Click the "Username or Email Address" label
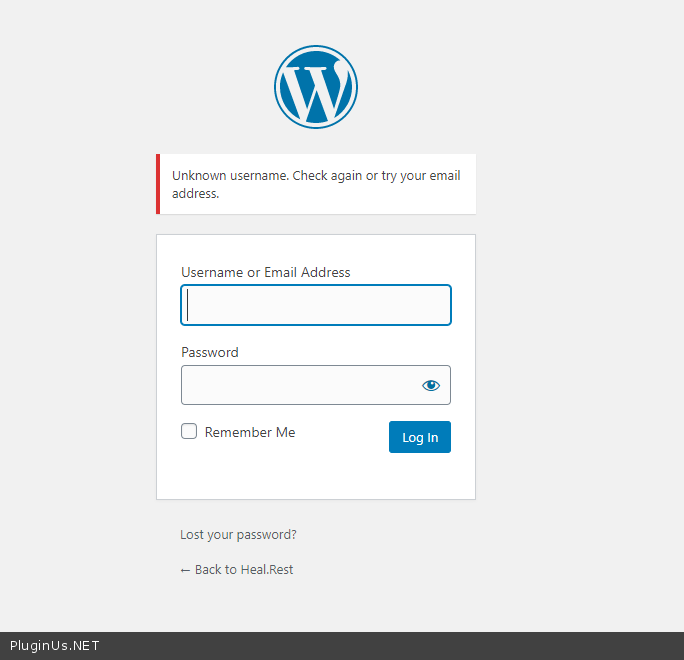 pos(265,272)
